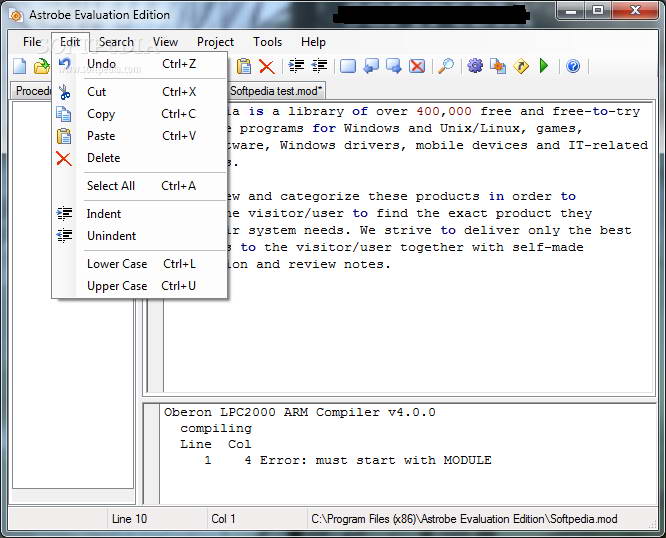Choose Lower Case from the Edit menu
The height and width of the screenshot is (538, 666).
[140, 264]
